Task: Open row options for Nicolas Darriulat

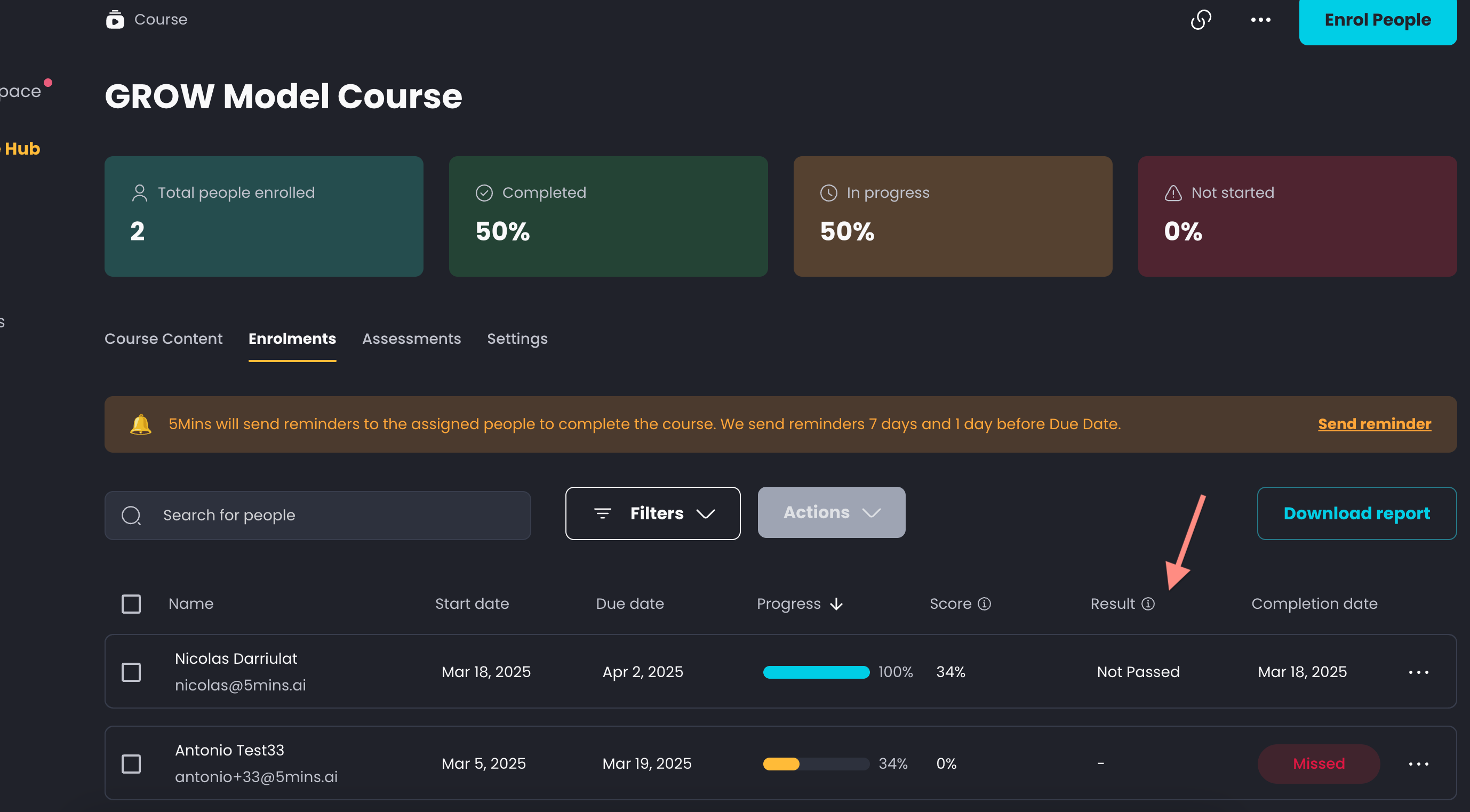Action: click(x=1418, y=672)
